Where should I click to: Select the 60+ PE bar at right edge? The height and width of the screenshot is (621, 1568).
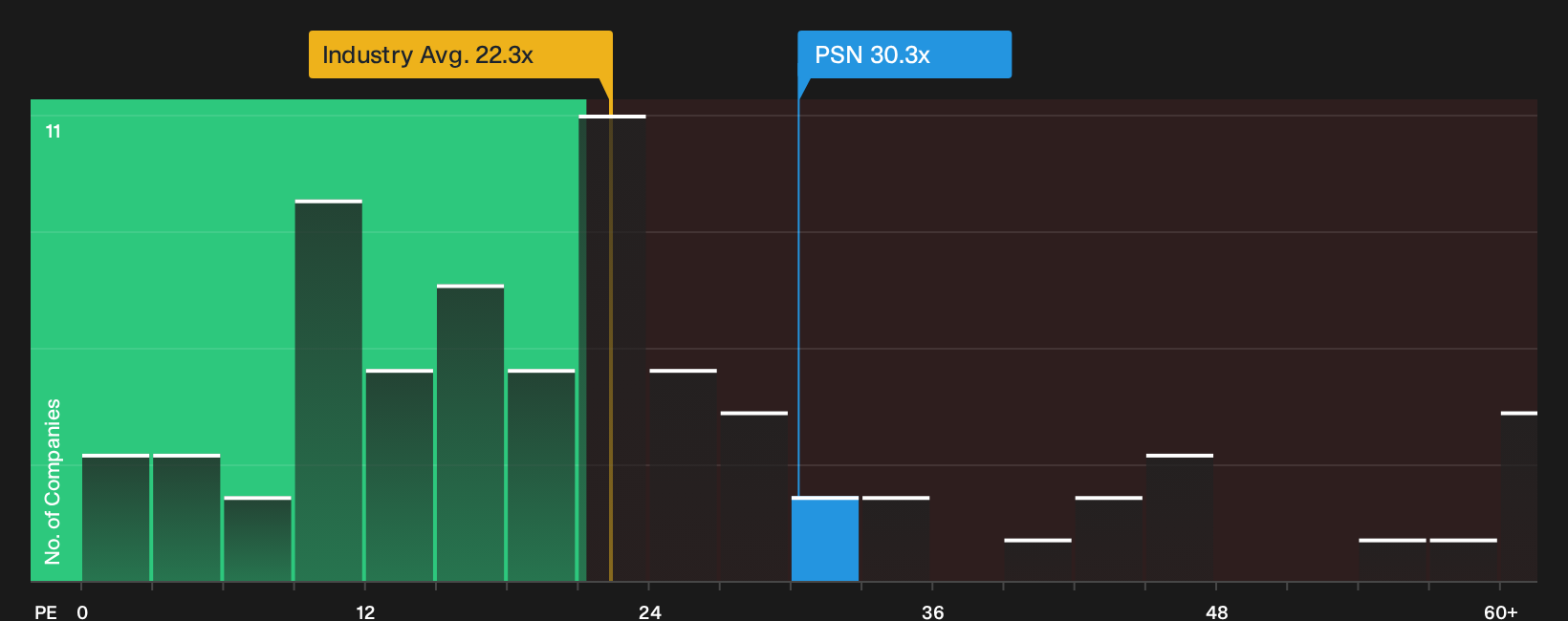tap(1518, 497)
